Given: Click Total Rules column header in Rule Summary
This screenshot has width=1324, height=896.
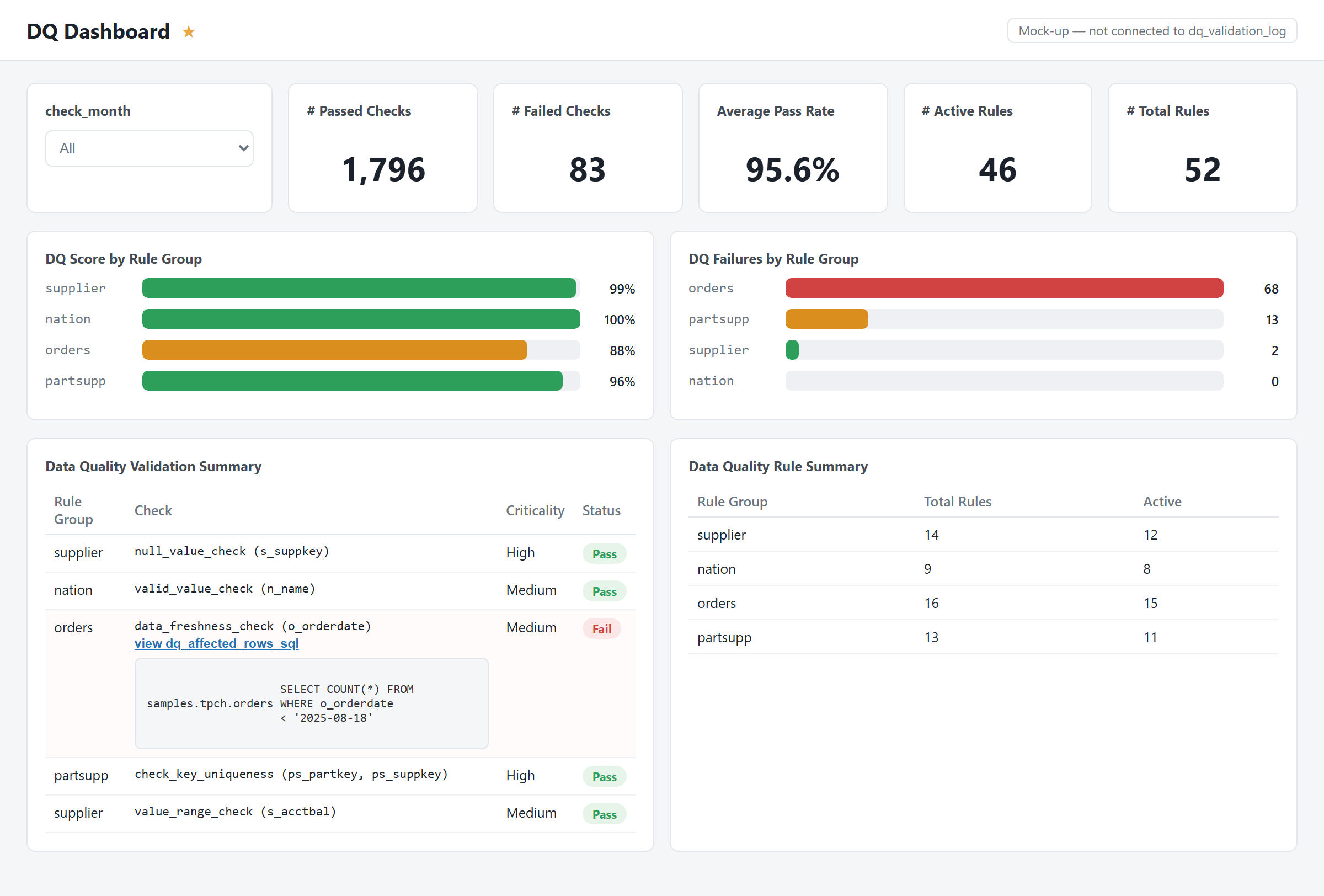Looking at the screenshot, I should pyautogui.click(x=958, y=502).
